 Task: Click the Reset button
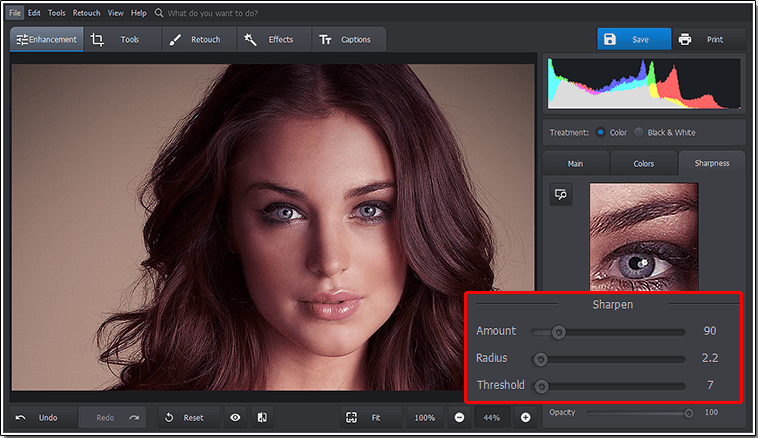(189, 417)
